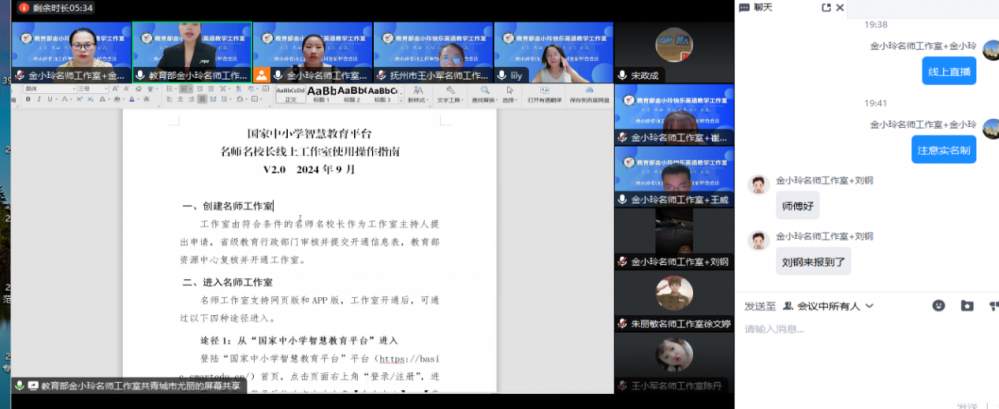Select the 王小军名师工作室陈丹 participant tile
999x409 pixels.
pos(674,362)
